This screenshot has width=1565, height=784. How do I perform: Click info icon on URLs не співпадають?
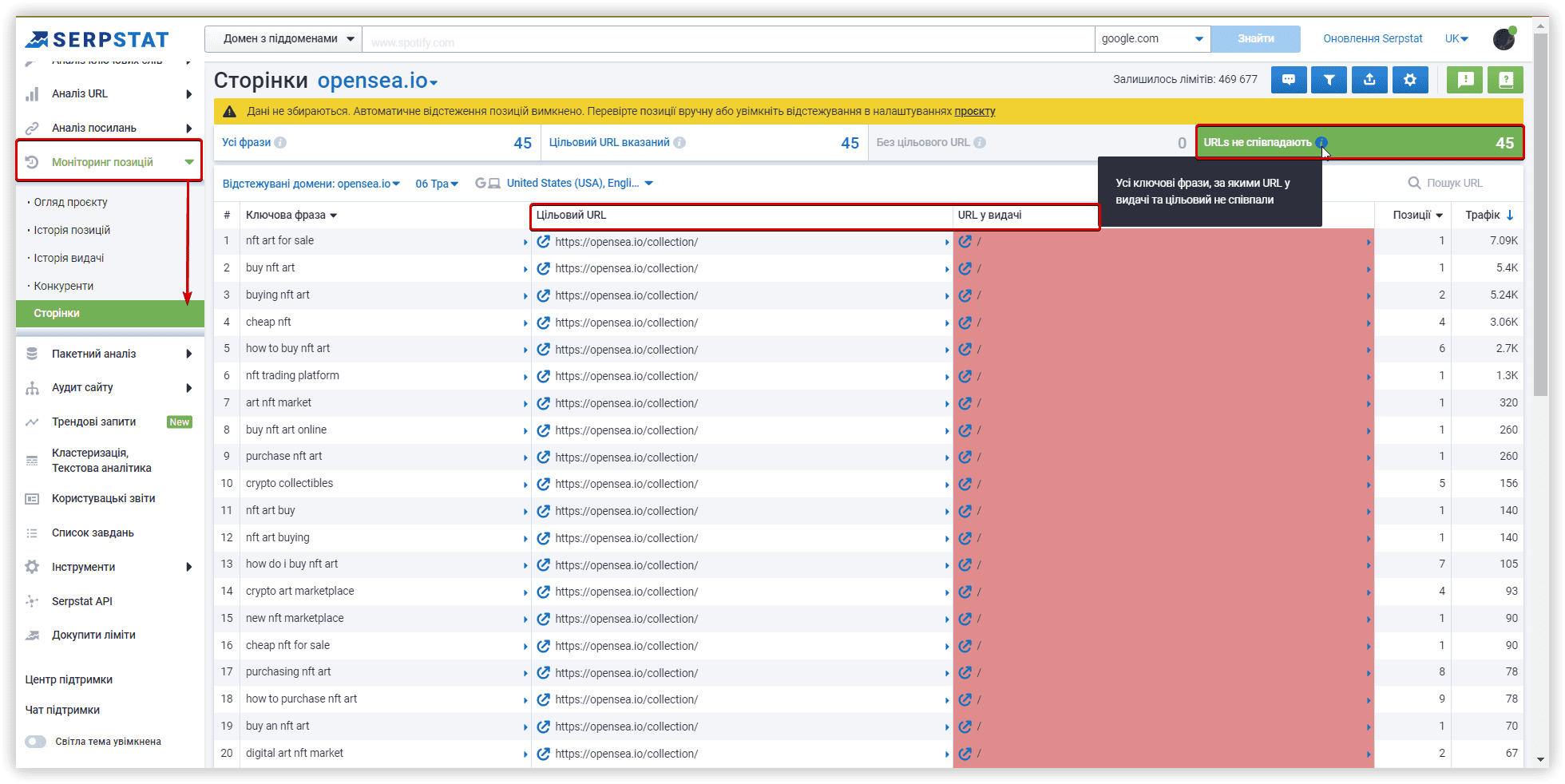(1321, 142)
